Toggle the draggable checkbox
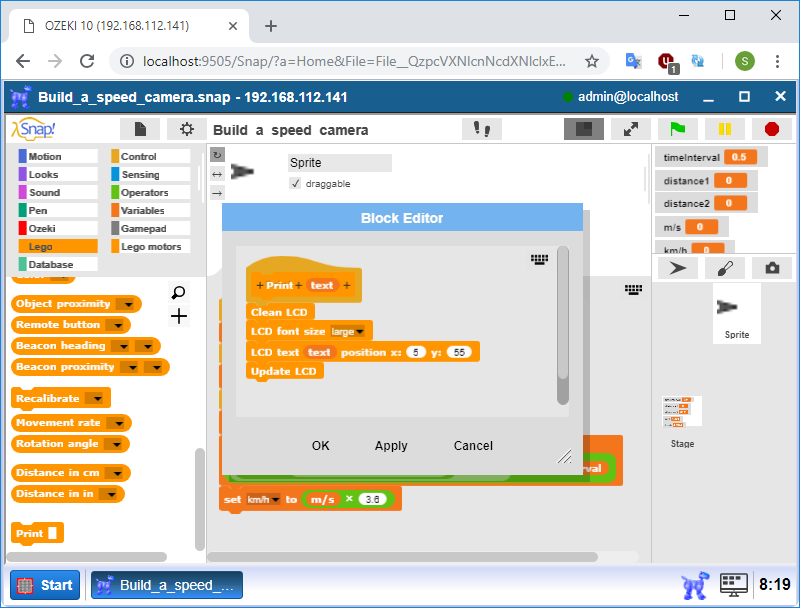The width and height of the screenshot is (800, 608). [x=295, y=183]
